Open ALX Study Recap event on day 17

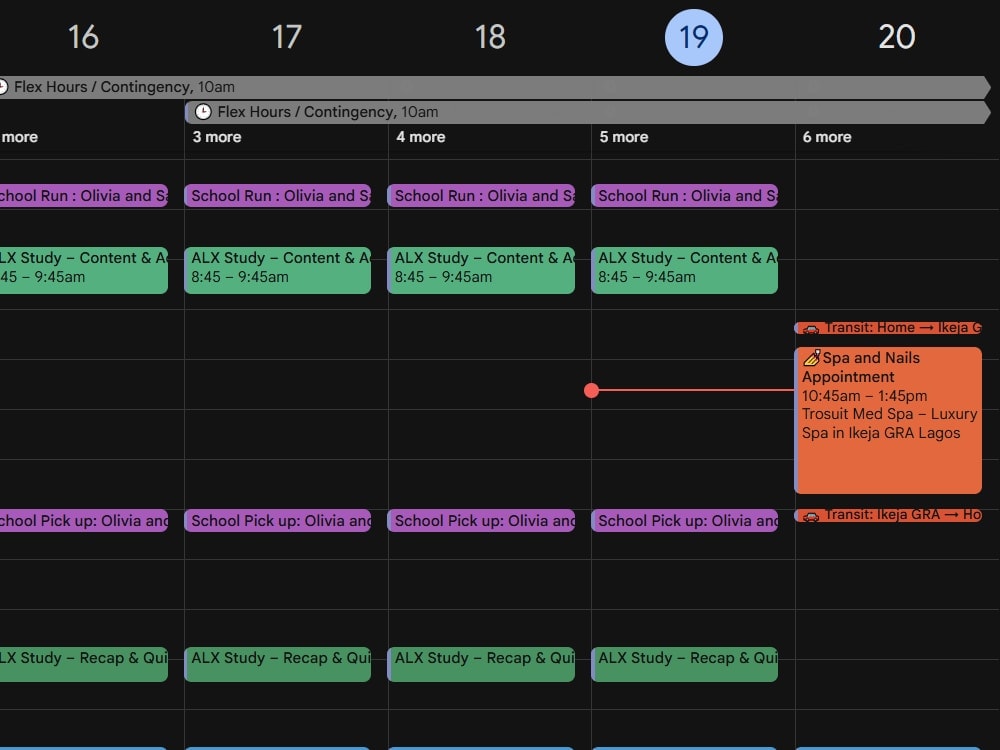[277, 665]
